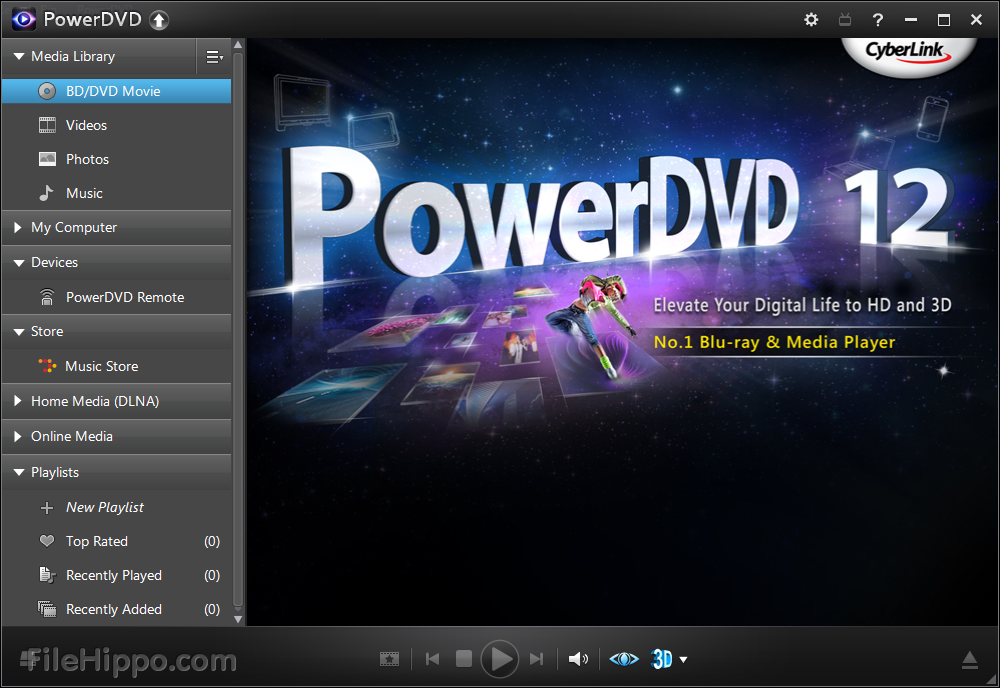The width and height of the screenshot is (1000, 688).
Task: Click the Recently Added stack icon
Action: 47,609
